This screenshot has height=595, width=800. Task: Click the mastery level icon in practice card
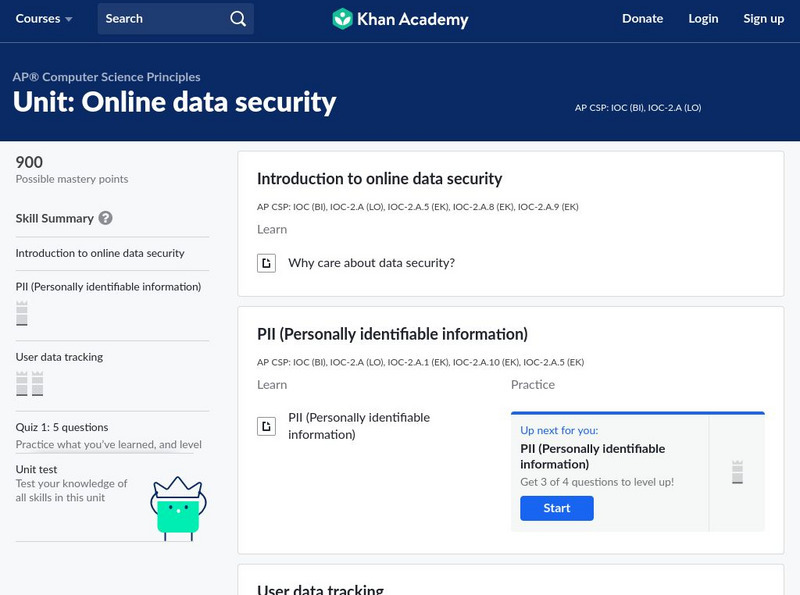pyautogui.click(x=737, y=472)
